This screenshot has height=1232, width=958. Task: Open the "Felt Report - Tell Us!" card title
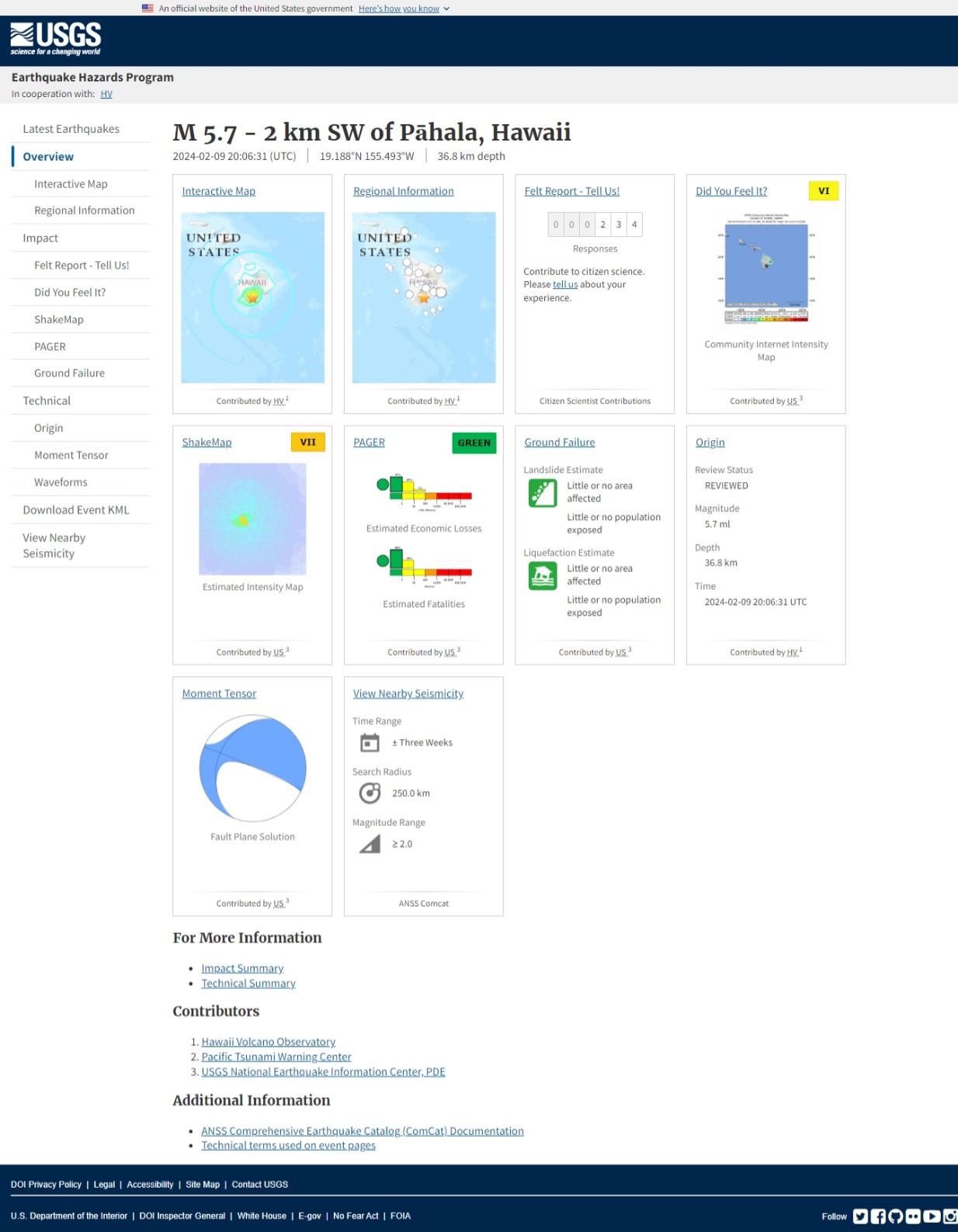[x=572, y=191]
